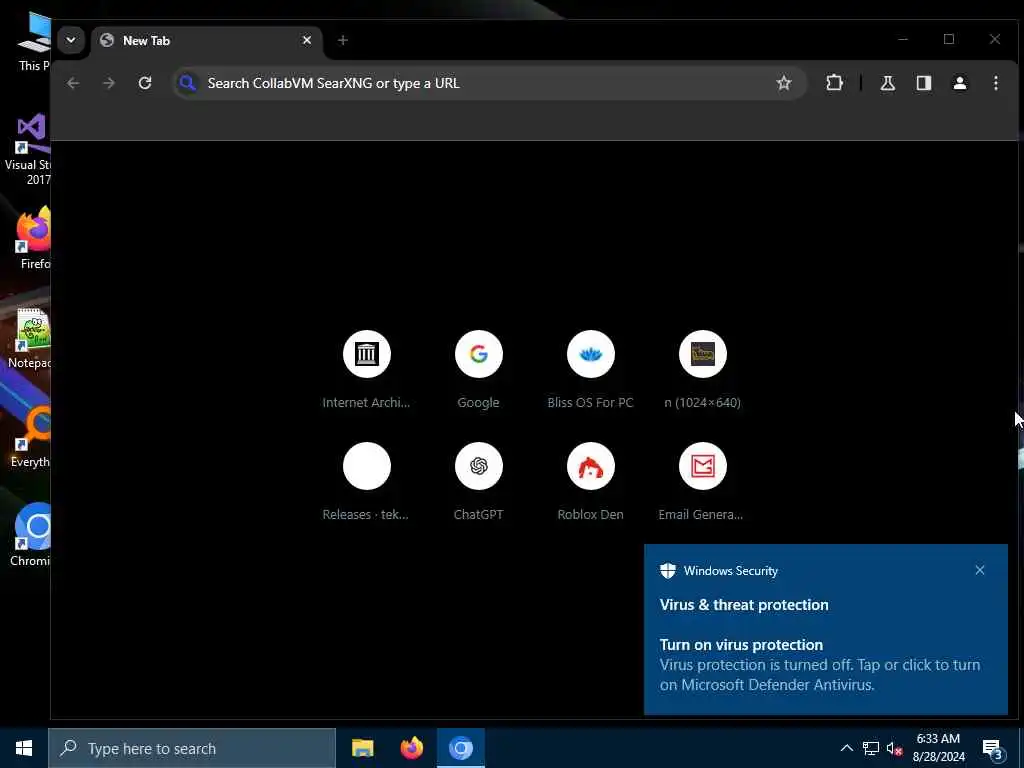Open File Explorer from the taskbar
This screenshot has height=768, width=1024.
[x=362, y=748]
